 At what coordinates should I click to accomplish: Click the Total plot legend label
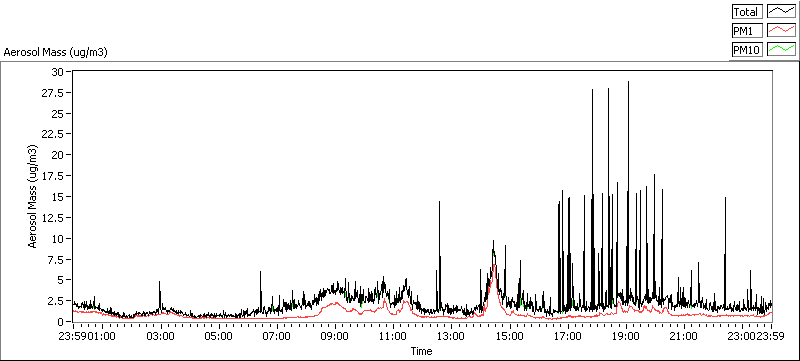point(747,12)
